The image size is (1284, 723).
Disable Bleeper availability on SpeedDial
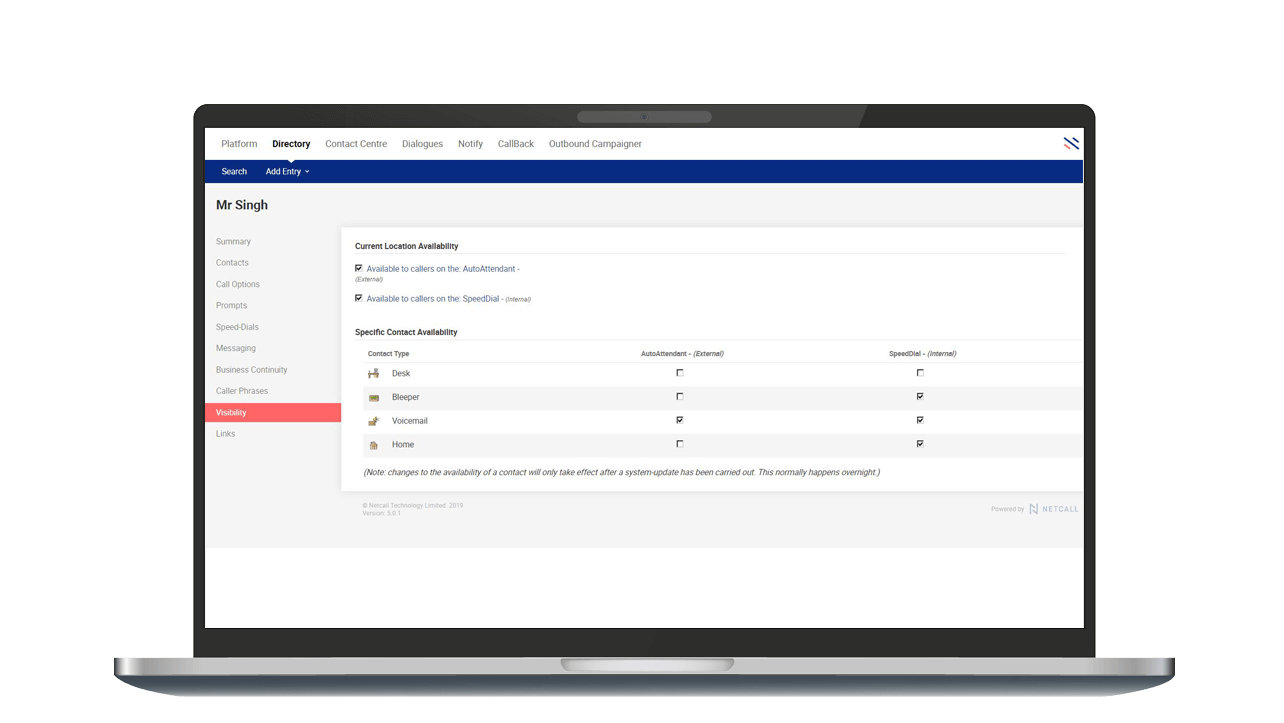click(x=920, y=396)
